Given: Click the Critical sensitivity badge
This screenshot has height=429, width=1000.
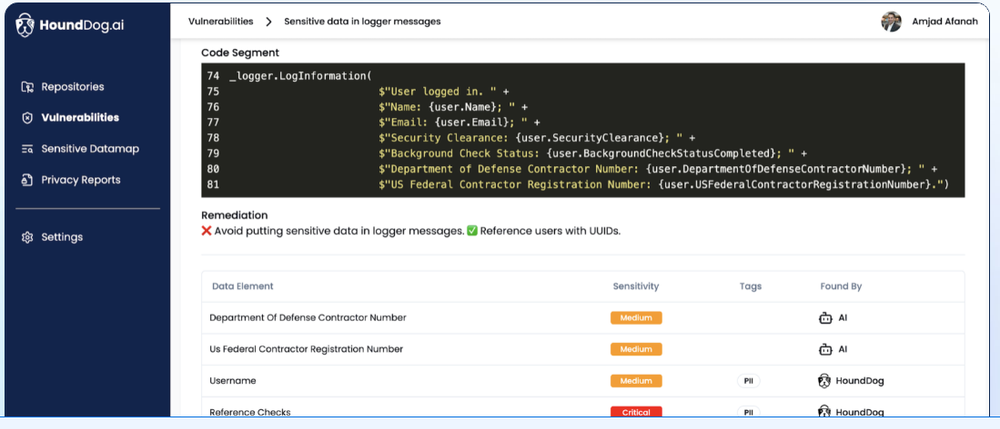Looking at the screenshot, I should coord(636,412).
